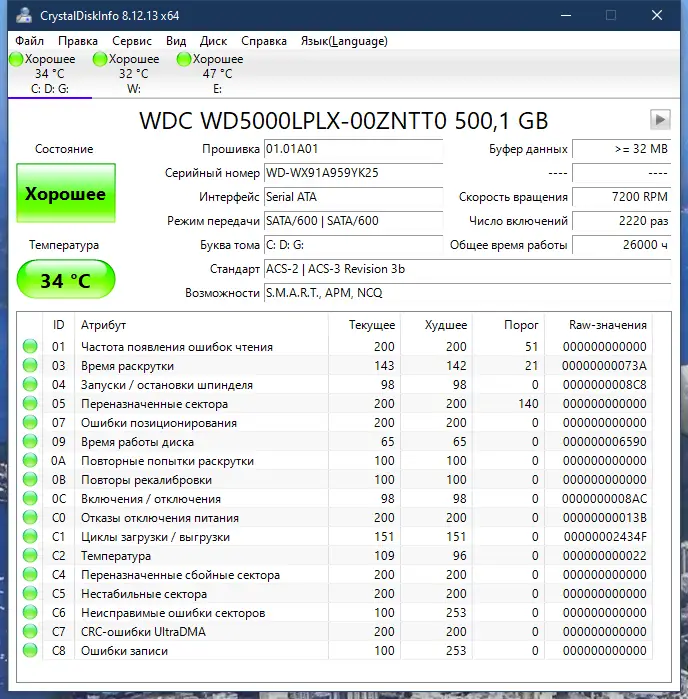Click status icon for CRC-ошибки UltraDMA row

pyautogui.click(x=30, y=632)
